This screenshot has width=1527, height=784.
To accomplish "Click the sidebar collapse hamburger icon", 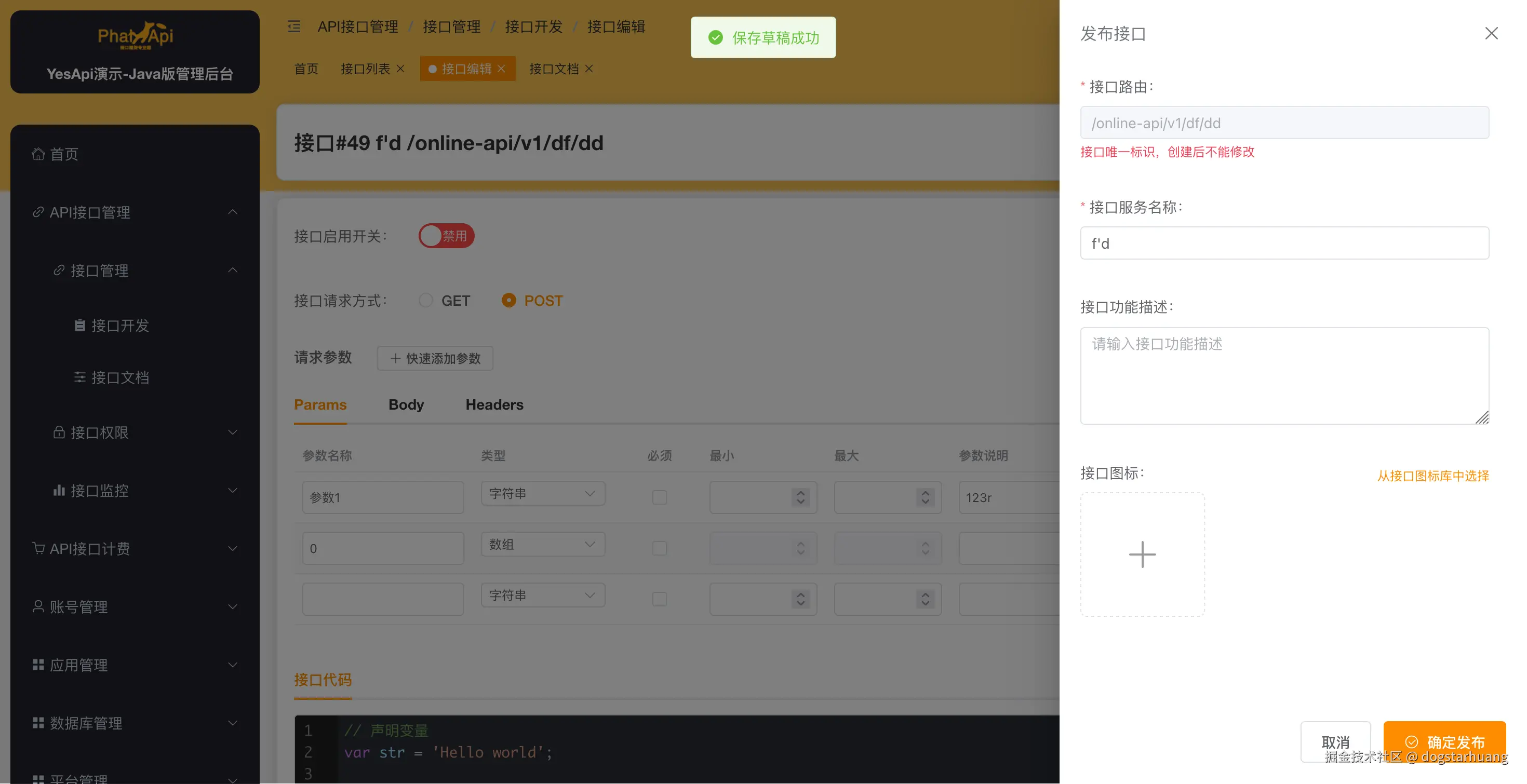I will click(x=294, y=26).
